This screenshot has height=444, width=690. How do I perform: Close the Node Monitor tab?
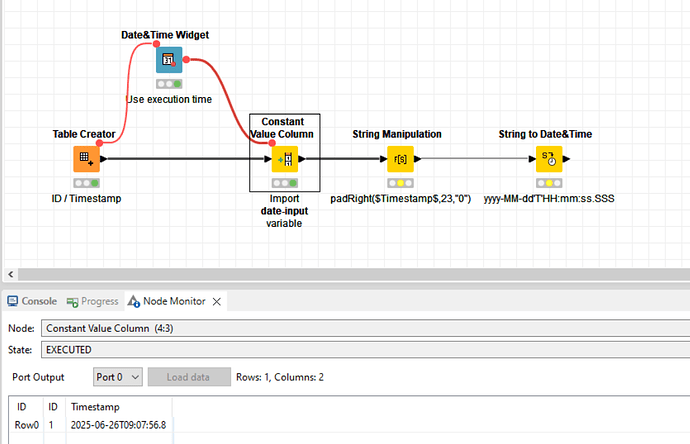point(217,301)
